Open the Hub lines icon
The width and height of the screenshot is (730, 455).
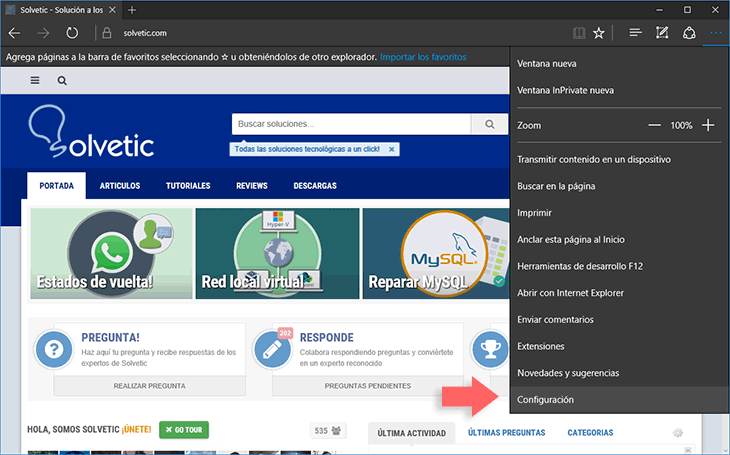[635, 33]
